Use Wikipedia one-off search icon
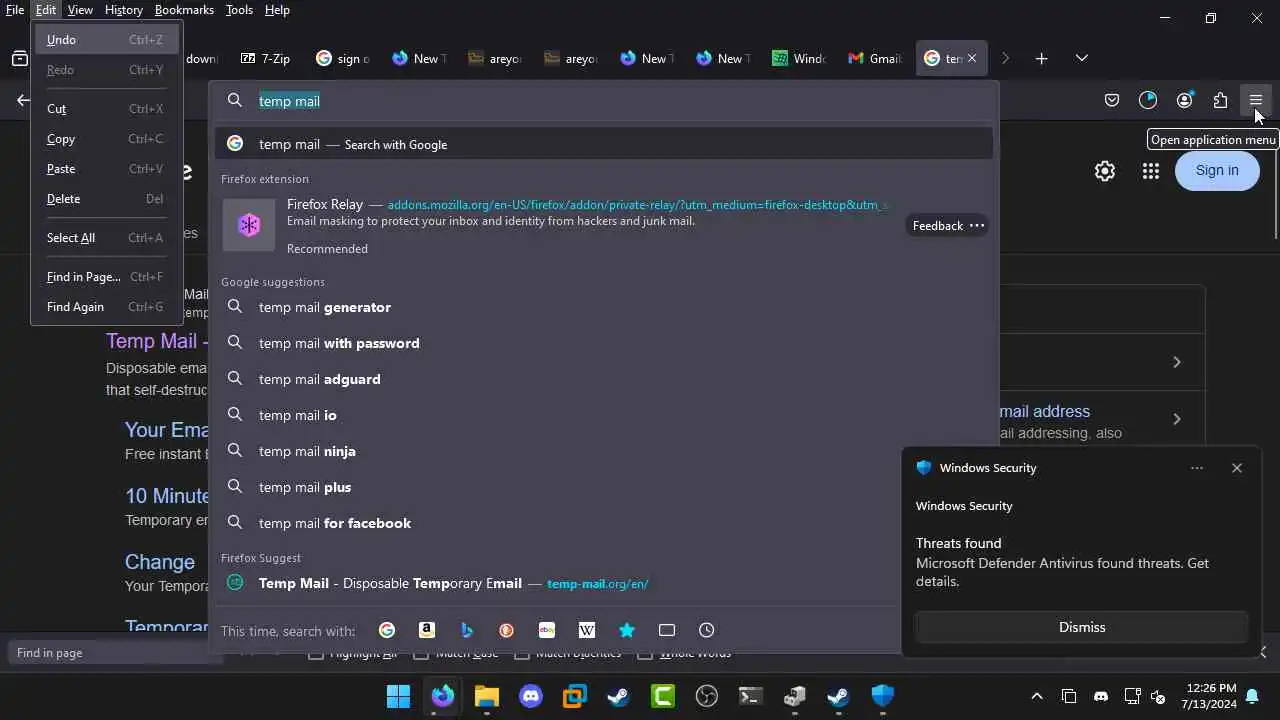Screen dimensions: 1280x720 tap(587, 630)
